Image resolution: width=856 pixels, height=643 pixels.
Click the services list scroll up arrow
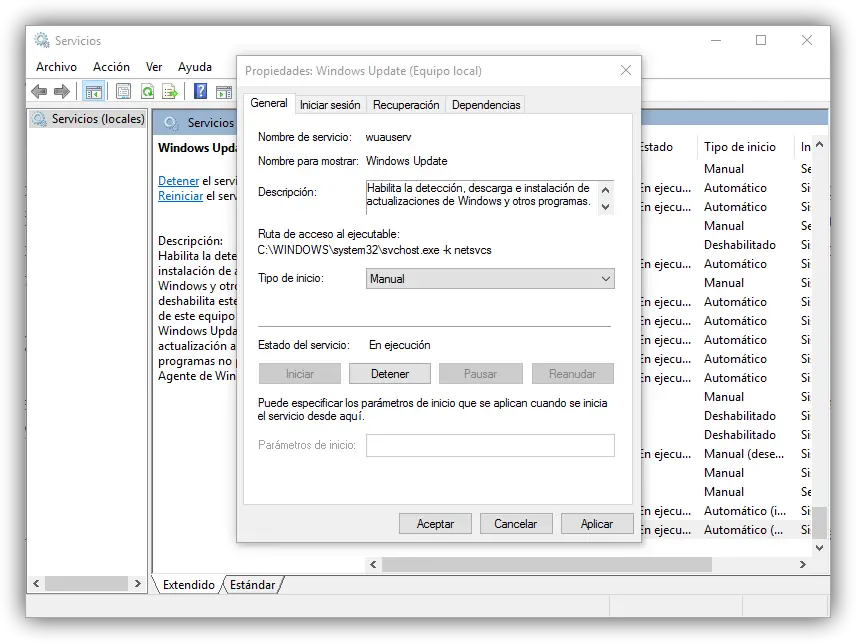point(819,145)
